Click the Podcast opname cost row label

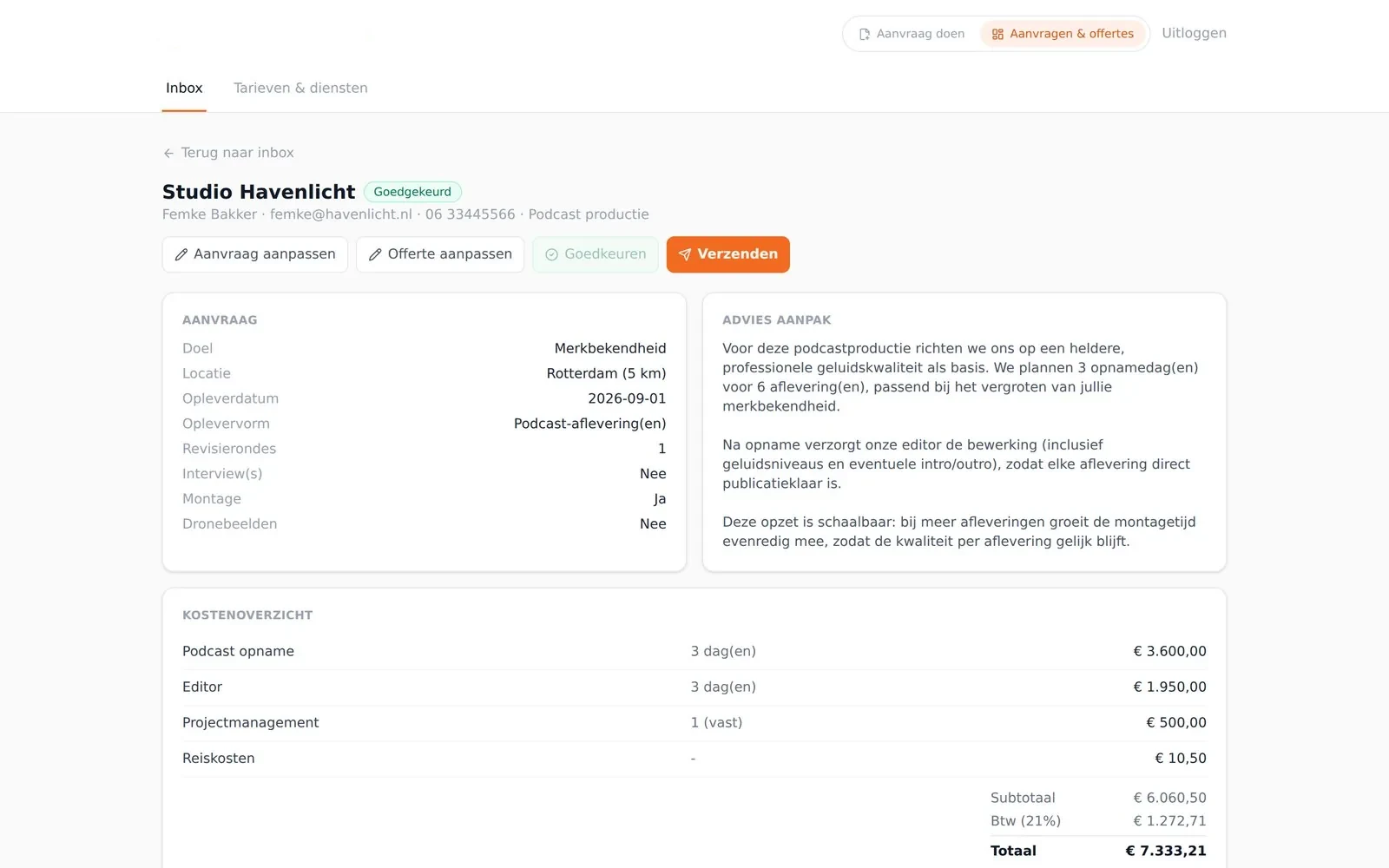238,651
